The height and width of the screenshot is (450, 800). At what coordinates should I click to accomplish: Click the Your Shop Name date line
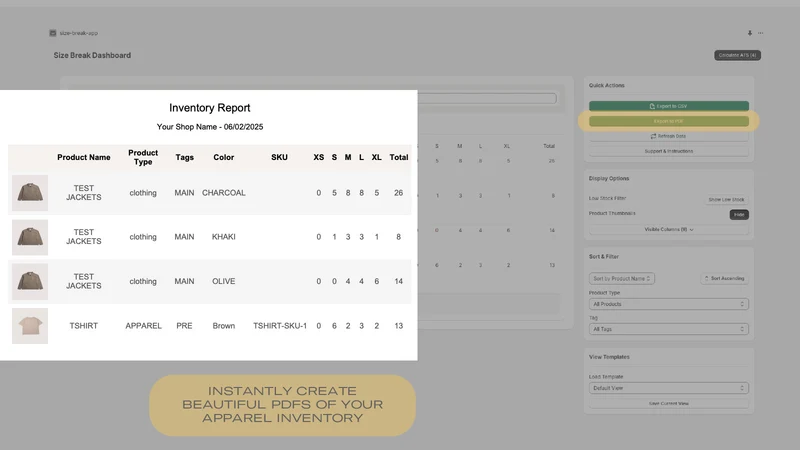coord(210,127)
